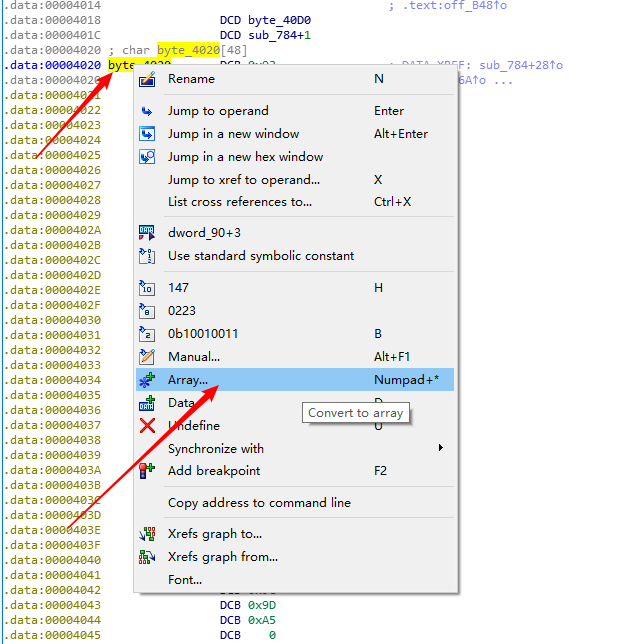Image resolution: width=623 pixels, height=644 pixels.
Task: Open the Manual operand entry
Action: 295,357
